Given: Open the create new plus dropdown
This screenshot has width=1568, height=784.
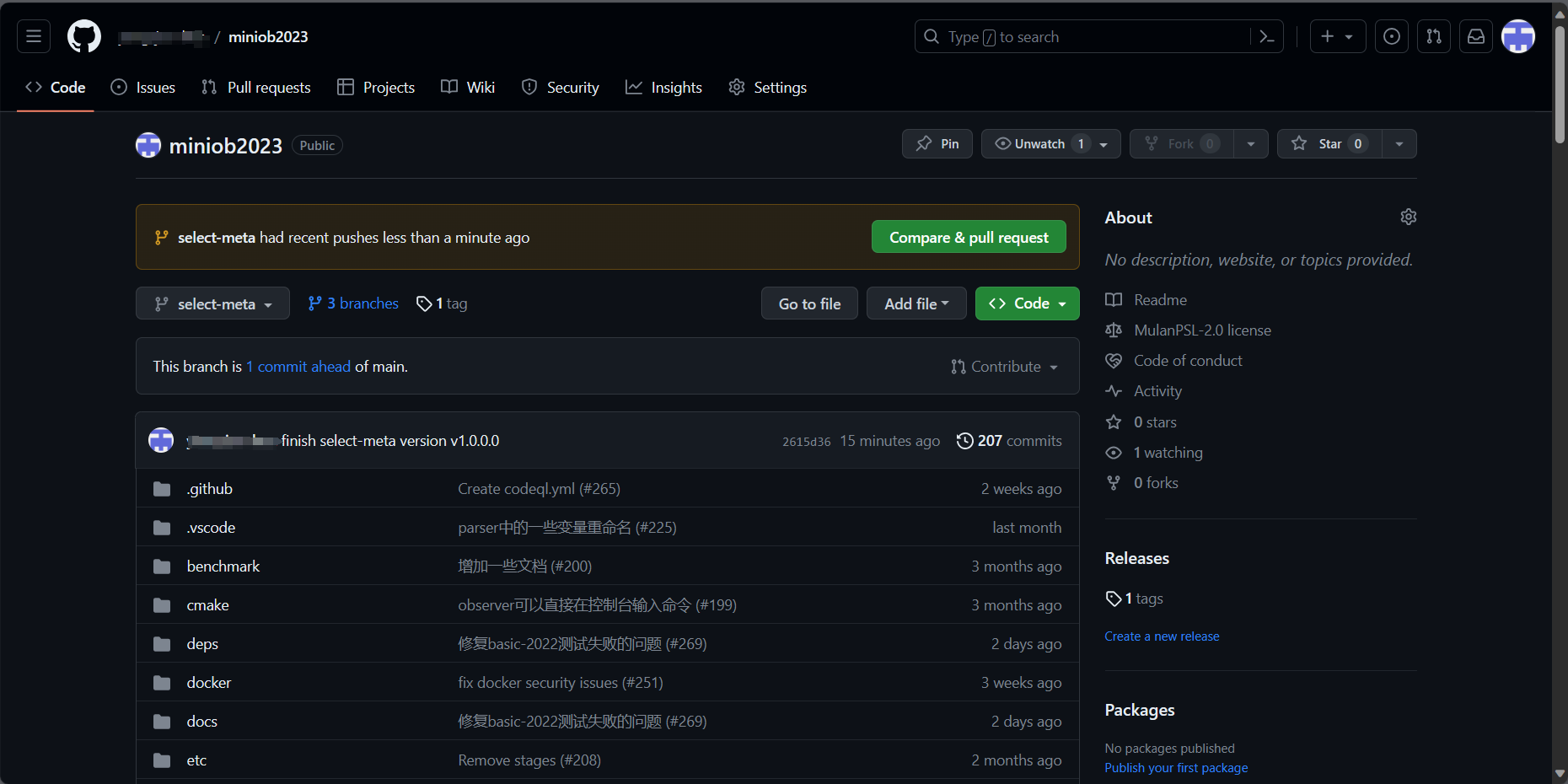Looking at the screenshot, I should click(1338, 36).
